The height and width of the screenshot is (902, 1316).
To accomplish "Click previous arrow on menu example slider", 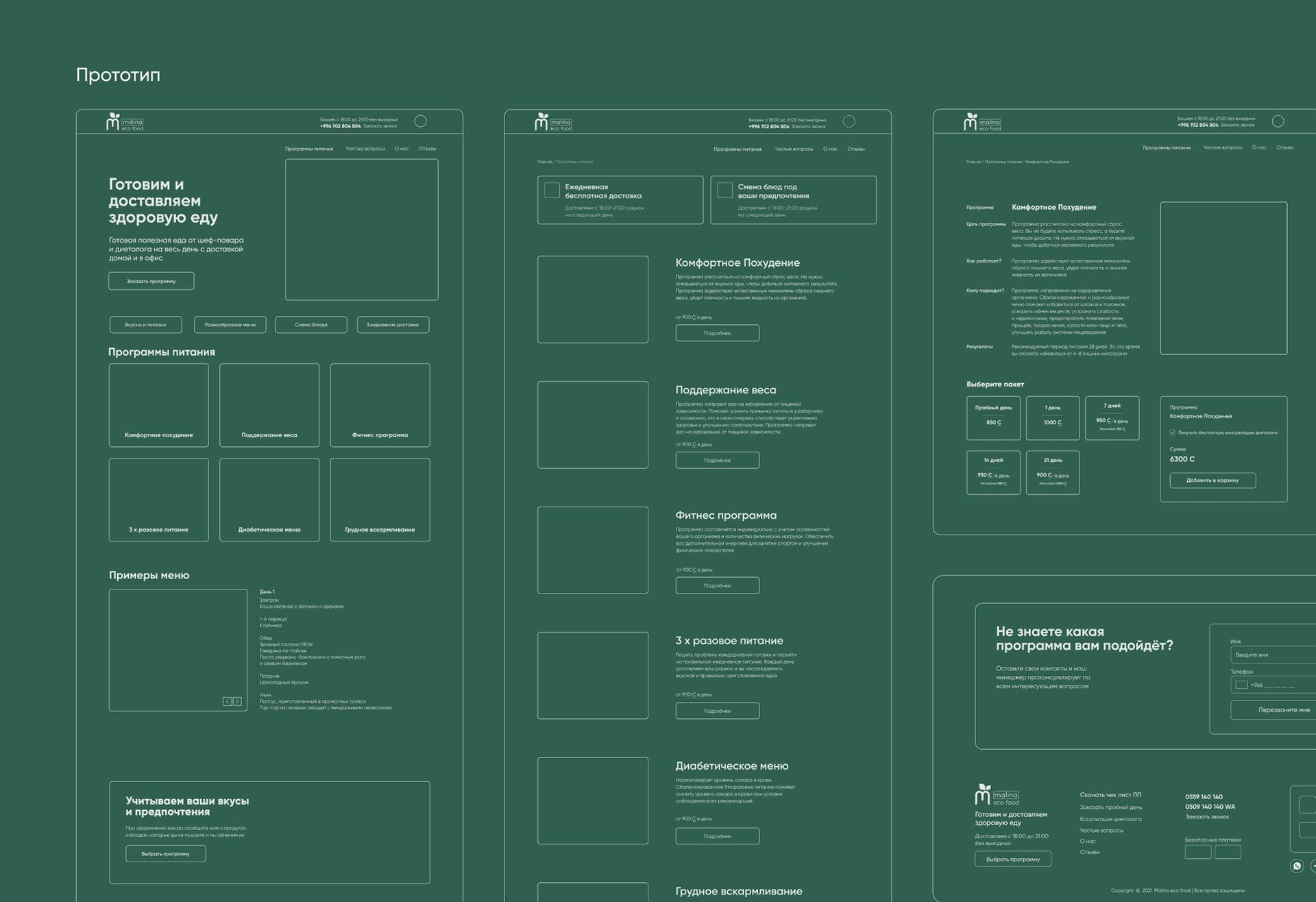I will (x=228, y=701).
